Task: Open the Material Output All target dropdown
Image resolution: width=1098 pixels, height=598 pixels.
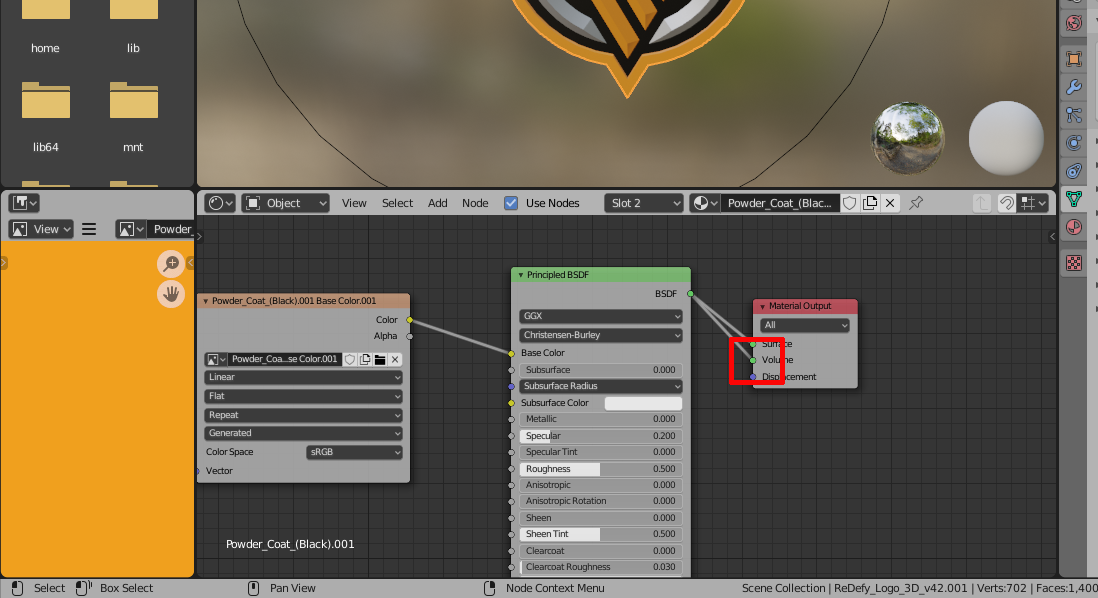Action: point(805,325)
